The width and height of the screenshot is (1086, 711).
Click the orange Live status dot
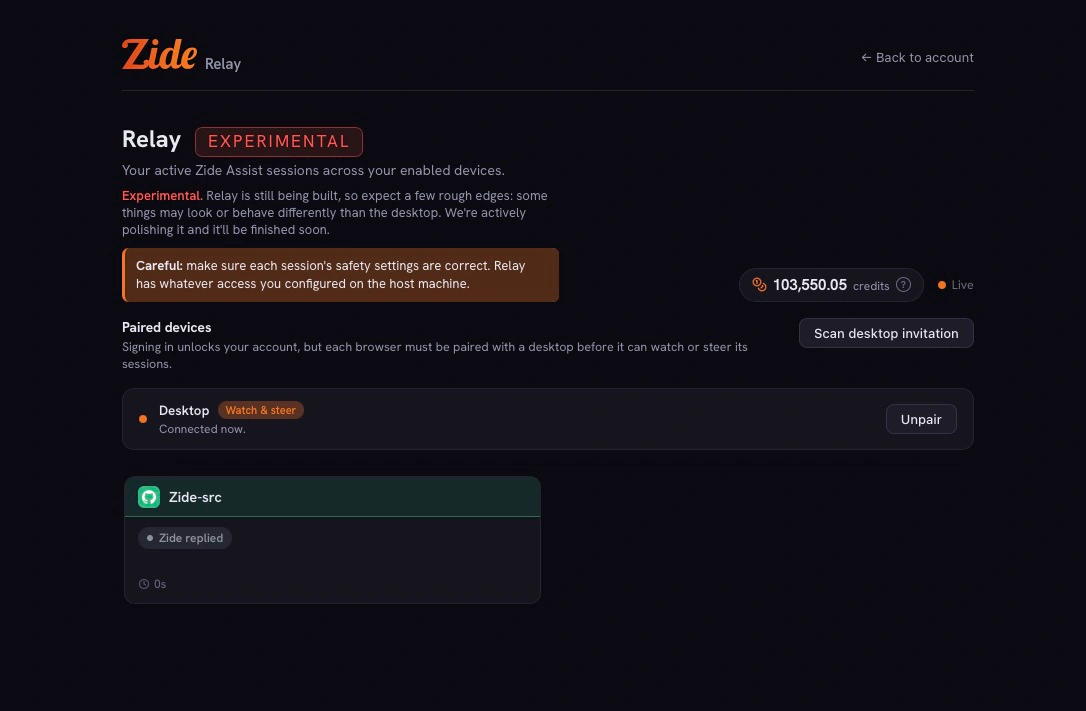[x=942, y=285]
